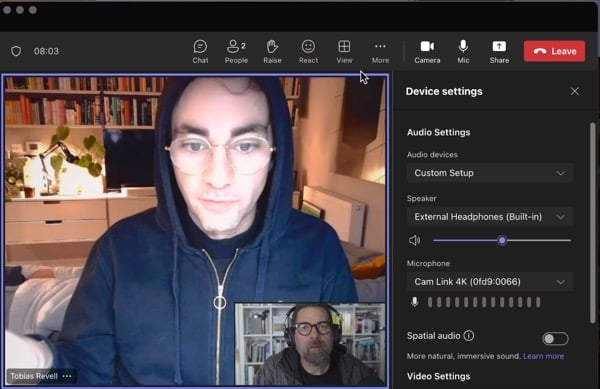Click the microphone level icon

(414, 302)
